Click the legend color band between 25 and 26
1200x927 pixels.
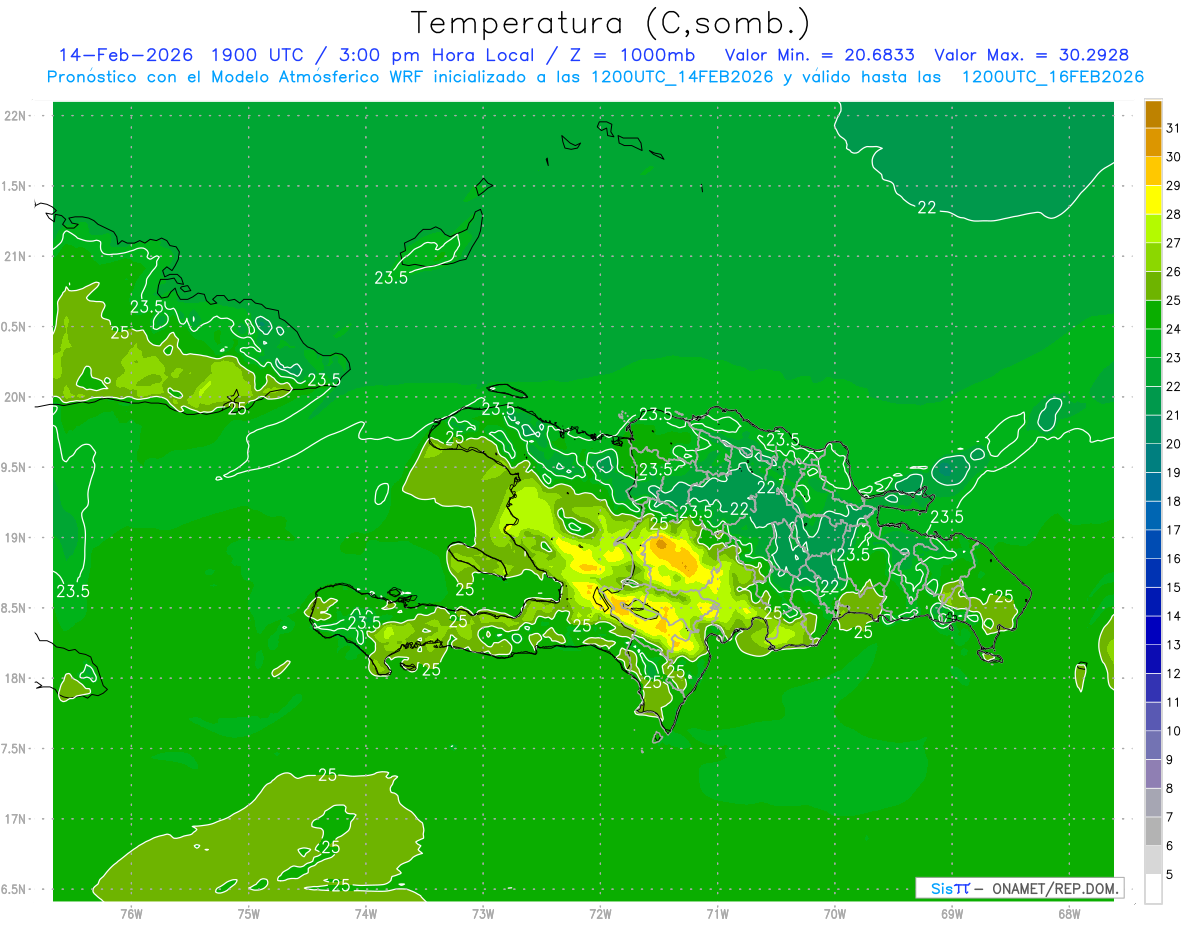pos(1153,287)
